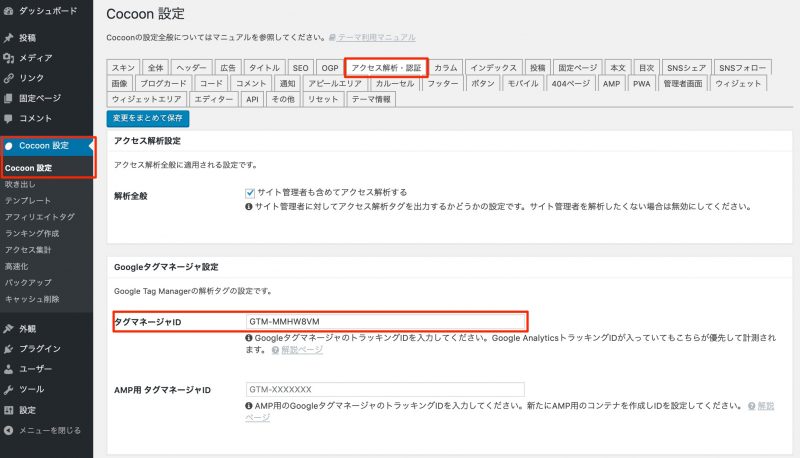This screenshot has height=458, width=800.
Task: Open Media library icon
Action: pos(9,58)
